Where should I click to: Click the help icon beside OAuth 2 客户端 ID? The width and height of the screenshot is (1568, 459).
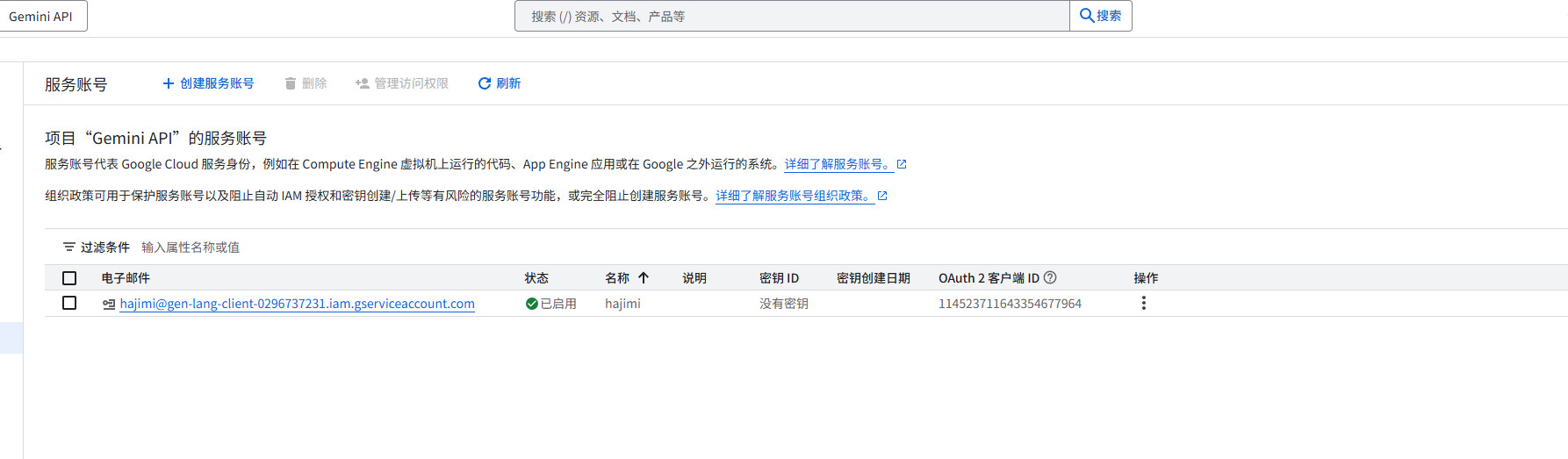pos(1050,277)
